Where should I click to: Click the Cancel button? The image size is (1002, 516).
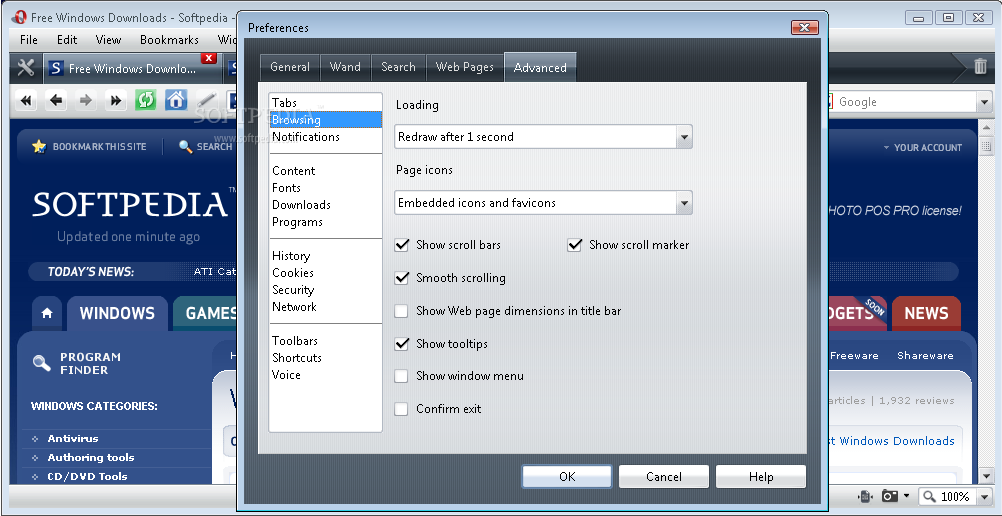pyautogui.click(x=664, y=477)
